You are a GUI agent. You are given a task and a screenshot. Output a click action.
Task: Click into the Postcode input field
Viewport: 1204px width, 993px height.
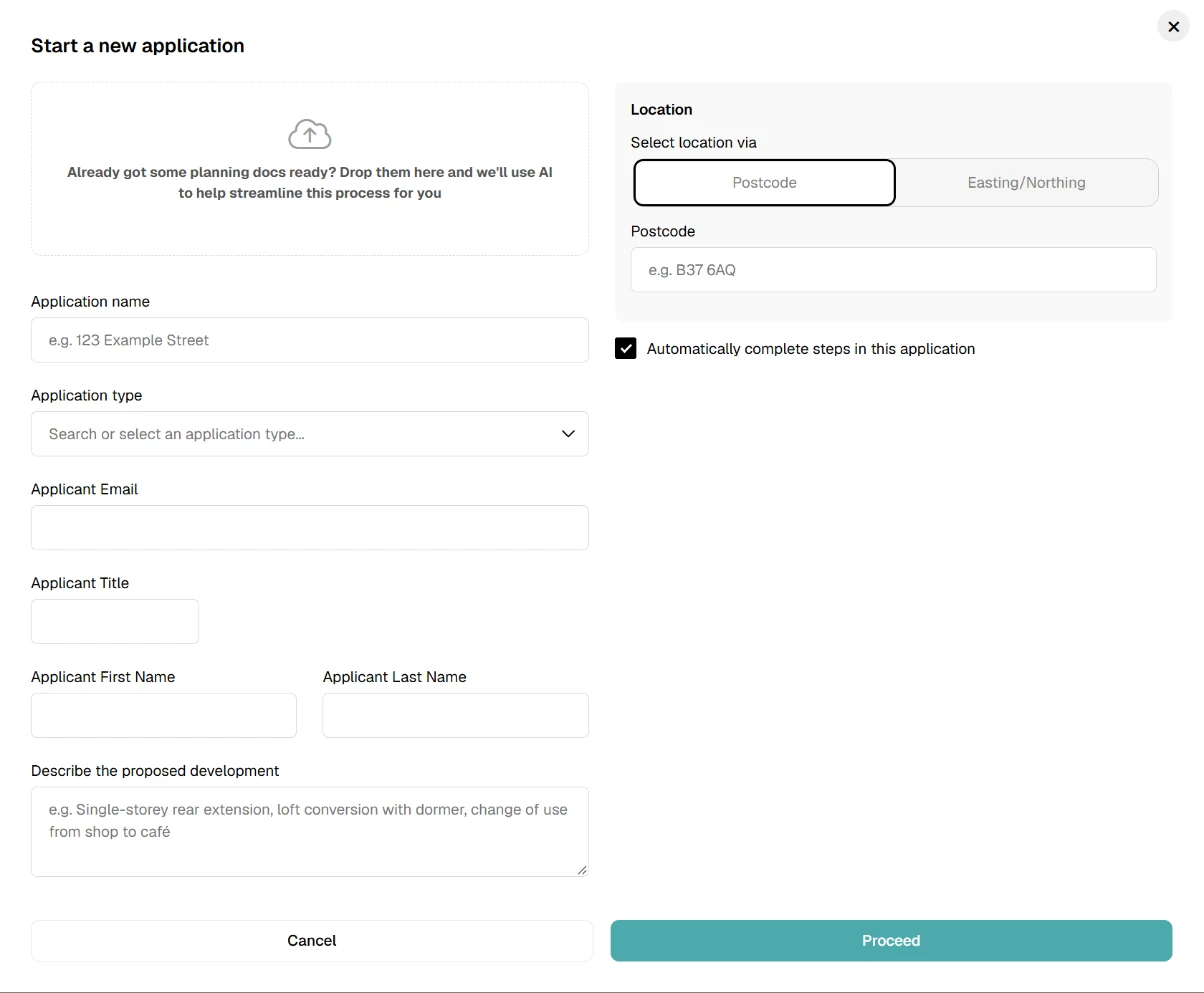894,270
